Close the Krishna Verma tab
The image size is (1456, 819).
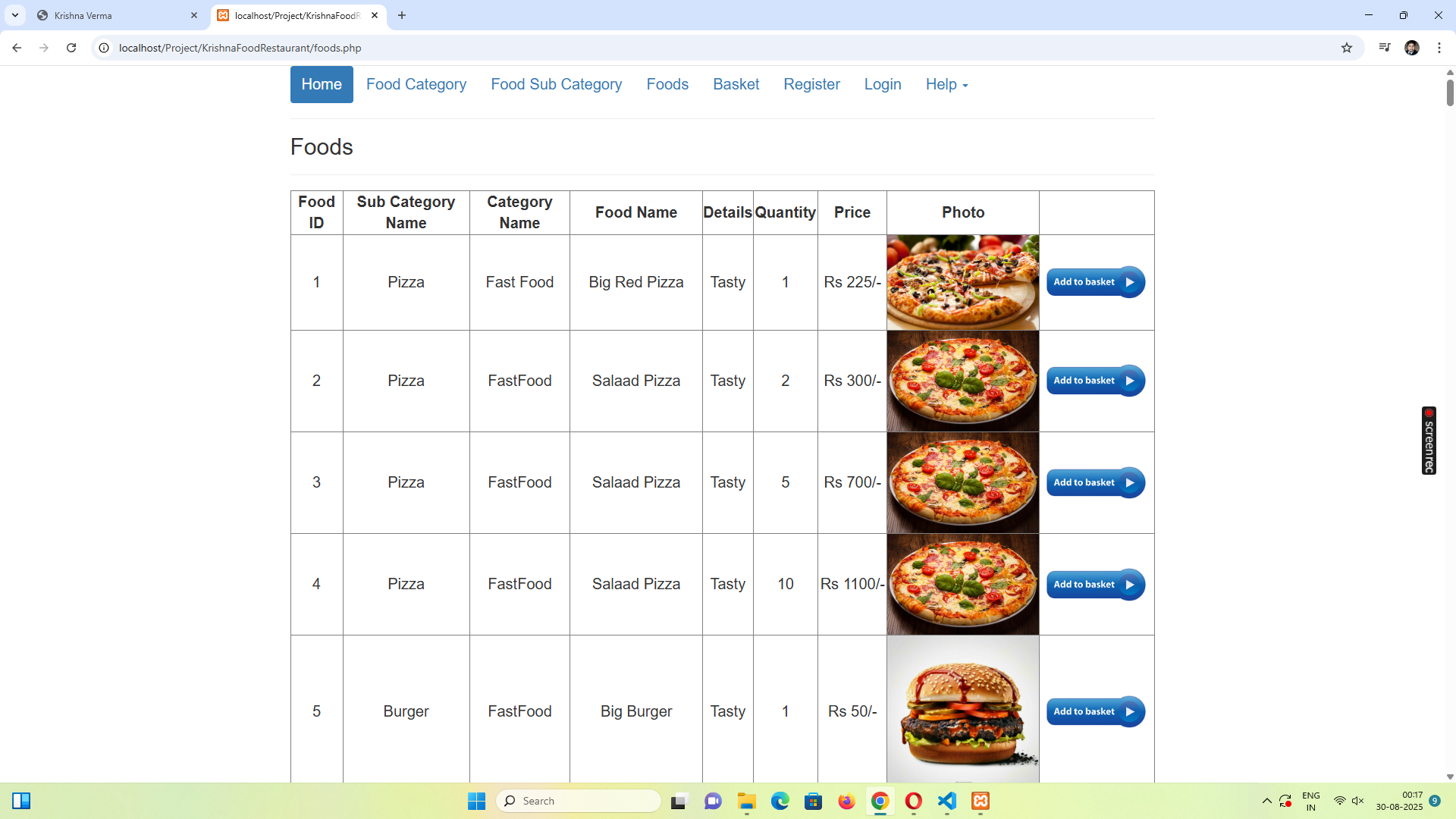click(x=194, y=15)
